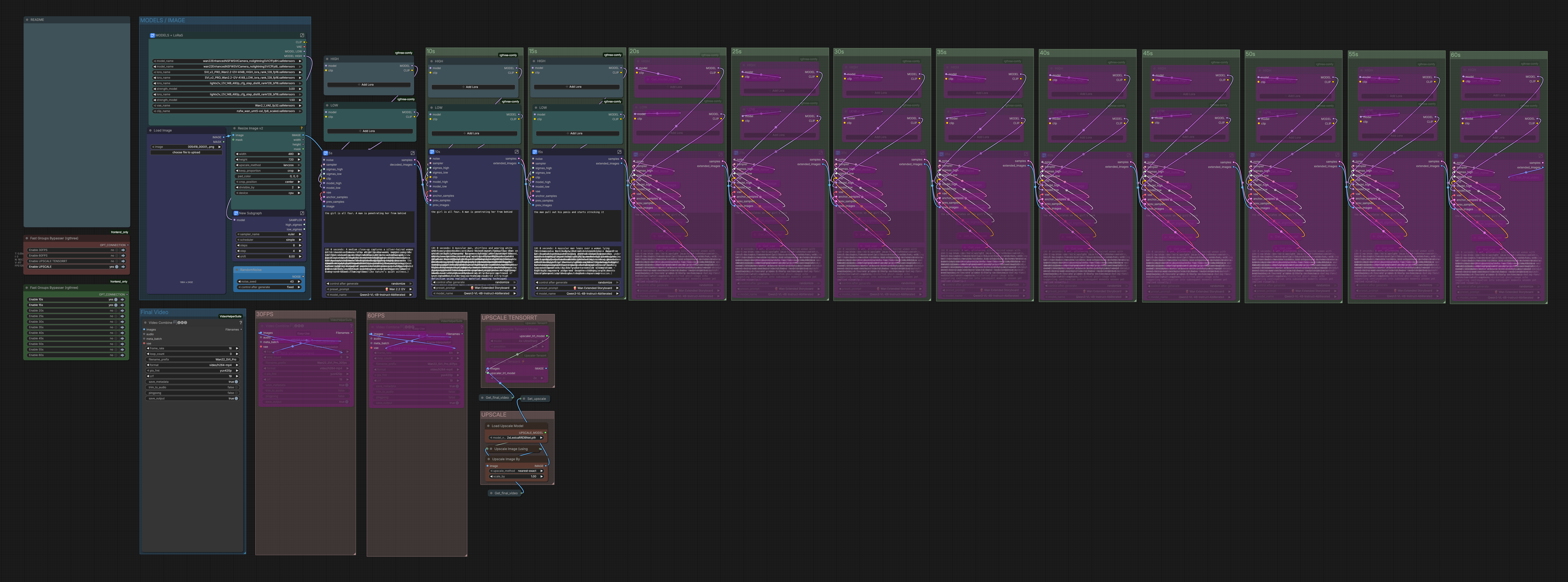This screenshot has width=1568, height=582.
Task: Collapse dot on Get_final_video node below UPSCALE
Action: 491,493
